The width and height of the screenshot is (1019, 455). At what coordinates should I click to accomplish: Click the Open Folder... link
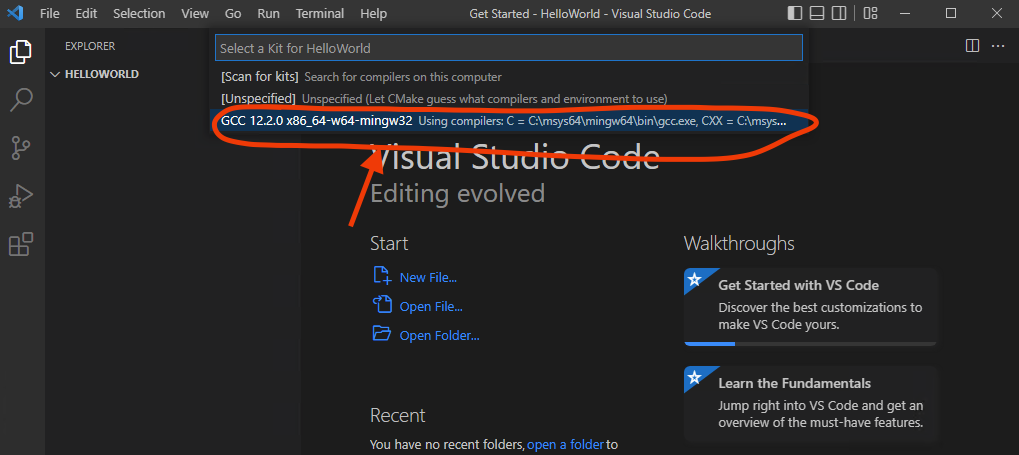[440, 336]
